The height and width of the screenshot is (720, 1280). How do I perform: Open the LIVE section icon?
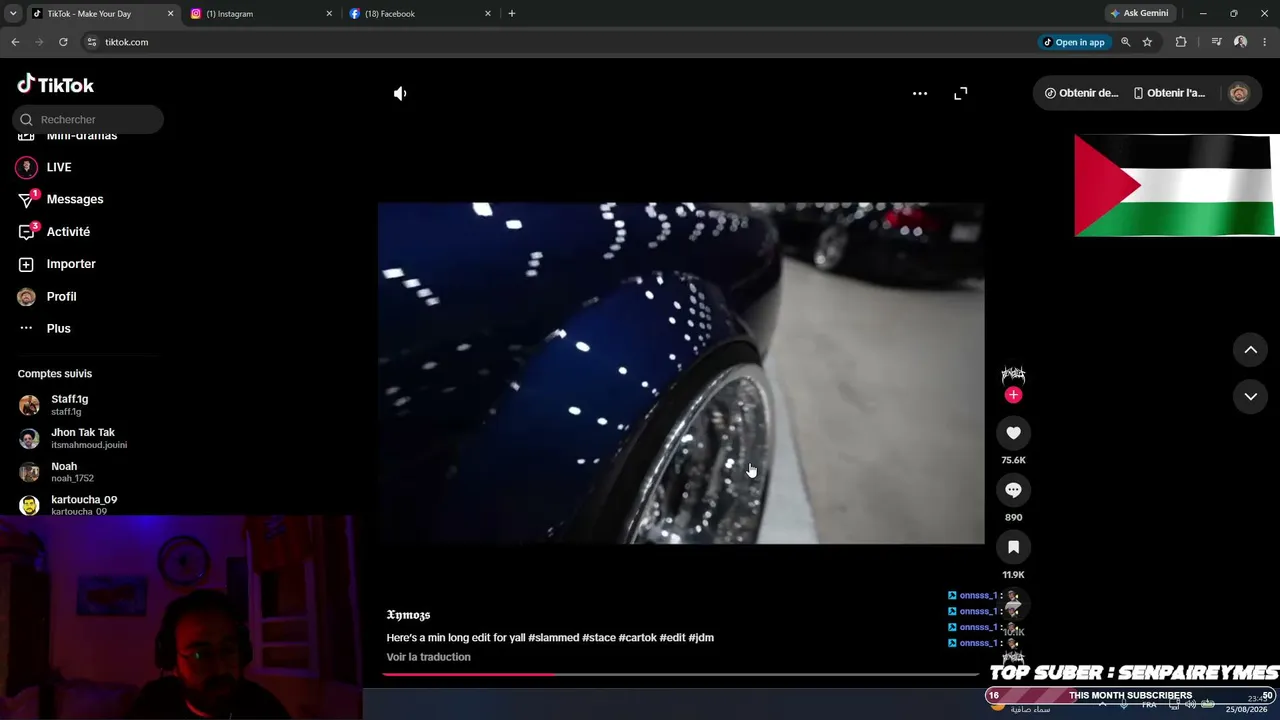[27, 167]
